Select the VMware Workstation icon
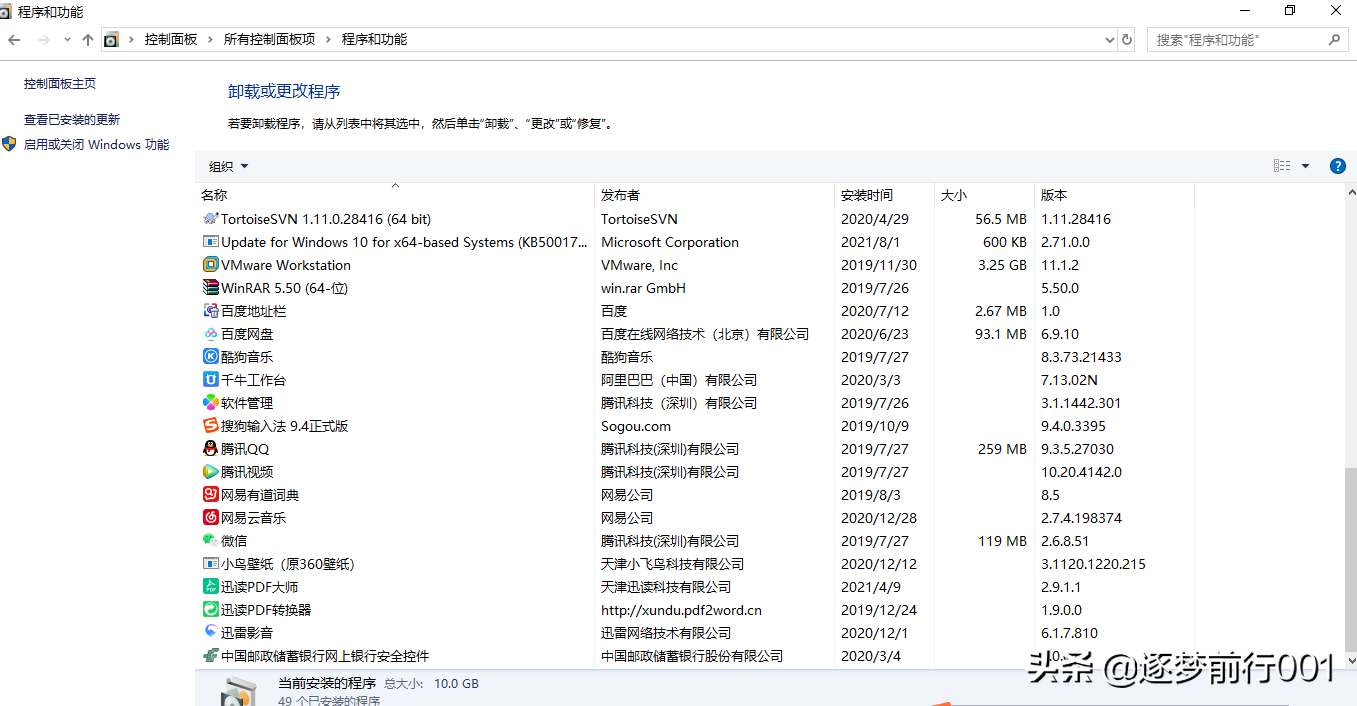This screenshot has height=706, width=1357. pyautogui.click(x=210, y=265)
